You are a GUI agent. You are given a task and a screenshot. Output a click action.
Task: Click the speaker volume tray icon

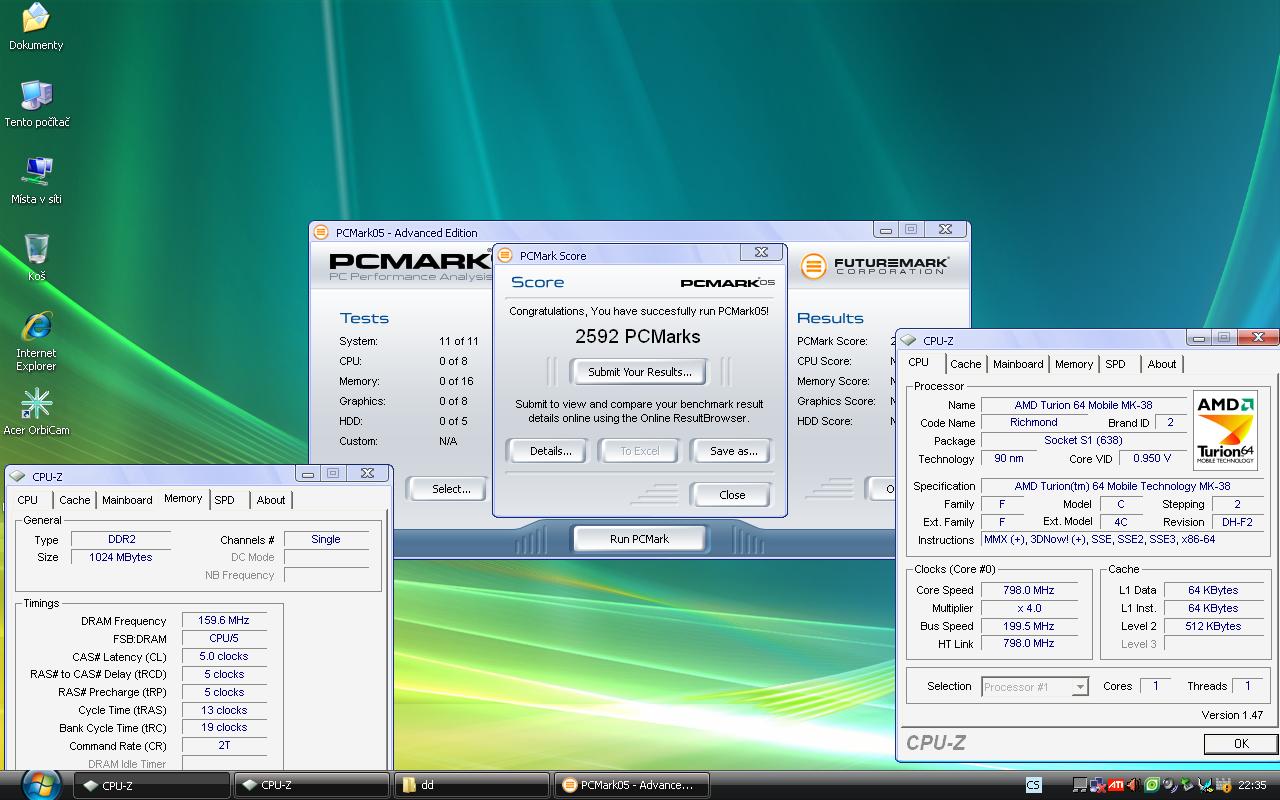(x=1133, y=785)
